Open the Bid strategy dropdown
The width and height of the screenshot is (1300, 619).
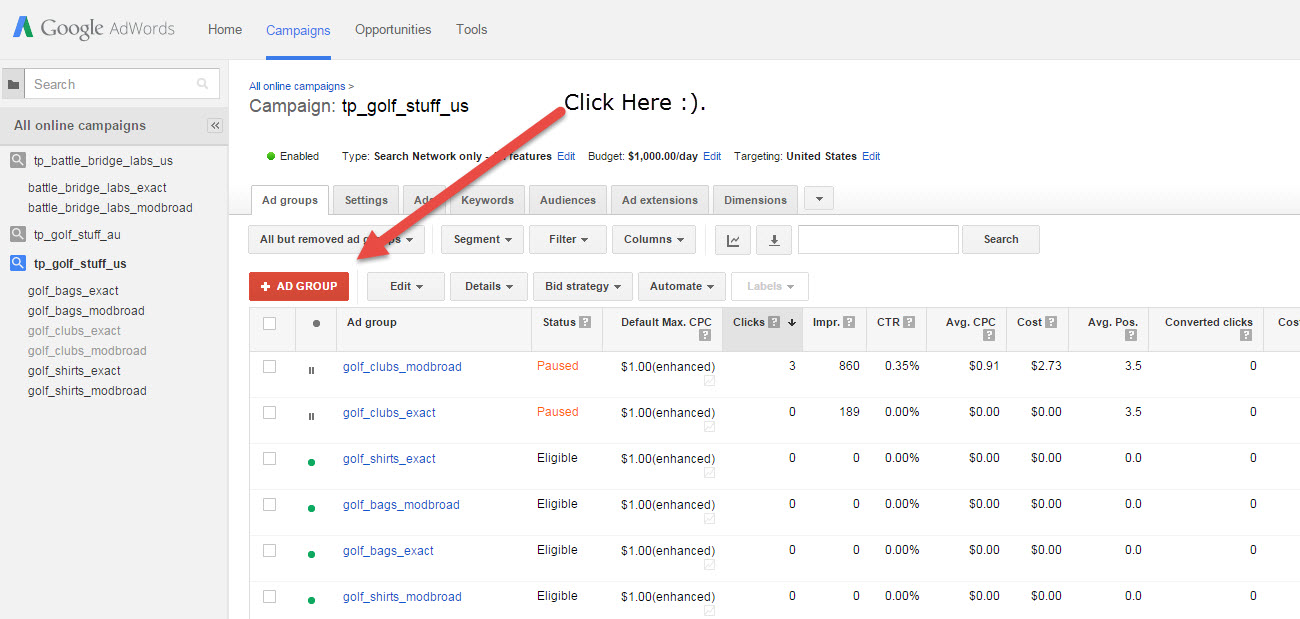[582, 286]
